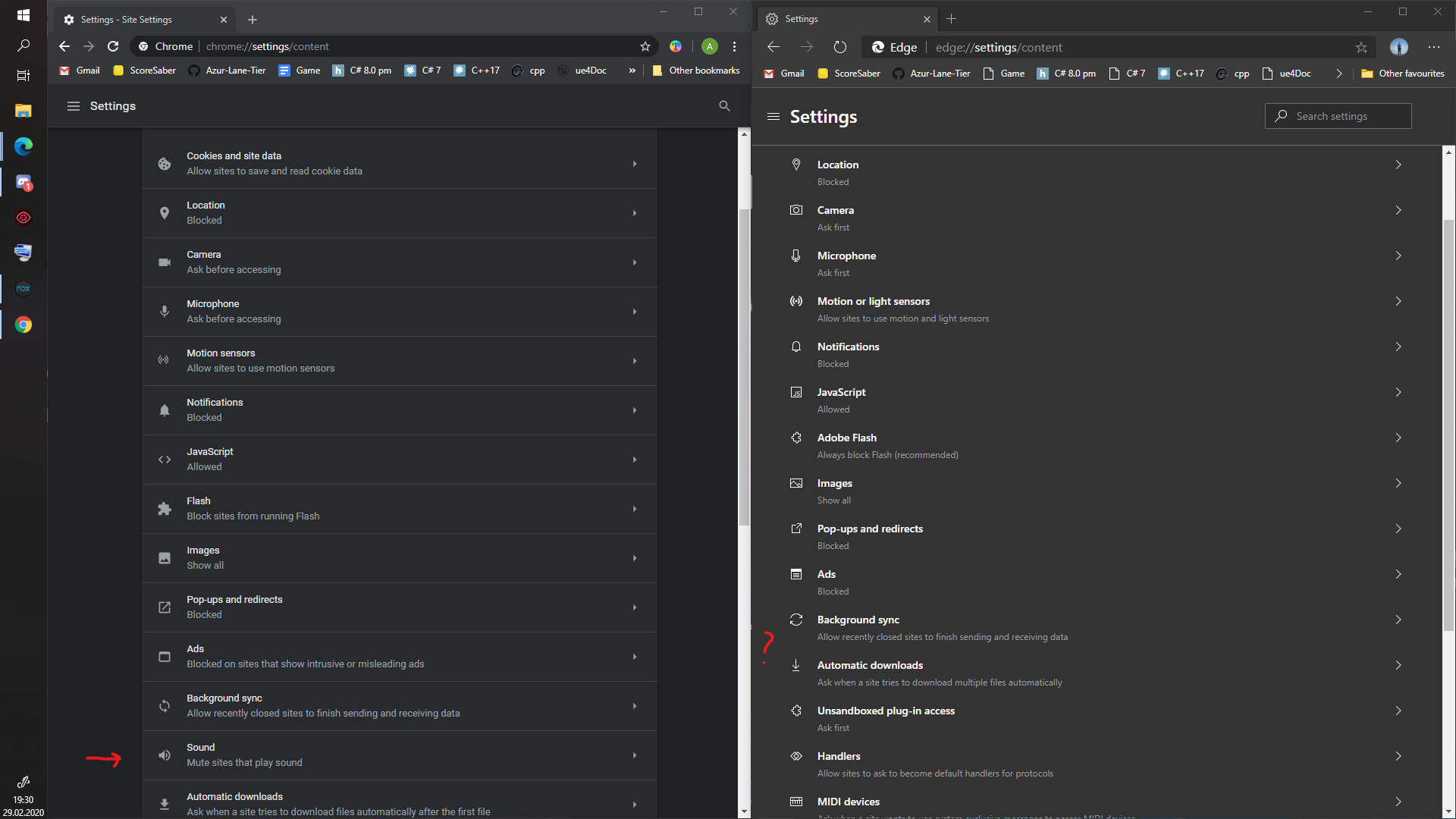Open Azur-Lane-Tier bookmark in Chrome

point(227,71)
